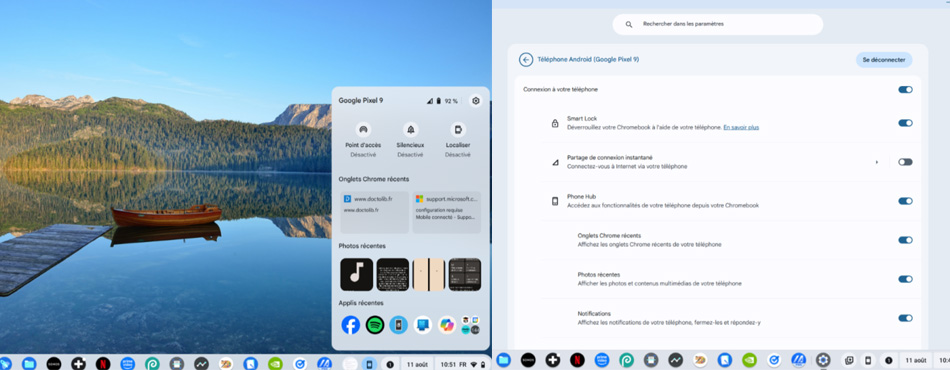This screenshot has height=370, width=950.
Task: Click the Phone Hub shelf icon
Action: 368,364
